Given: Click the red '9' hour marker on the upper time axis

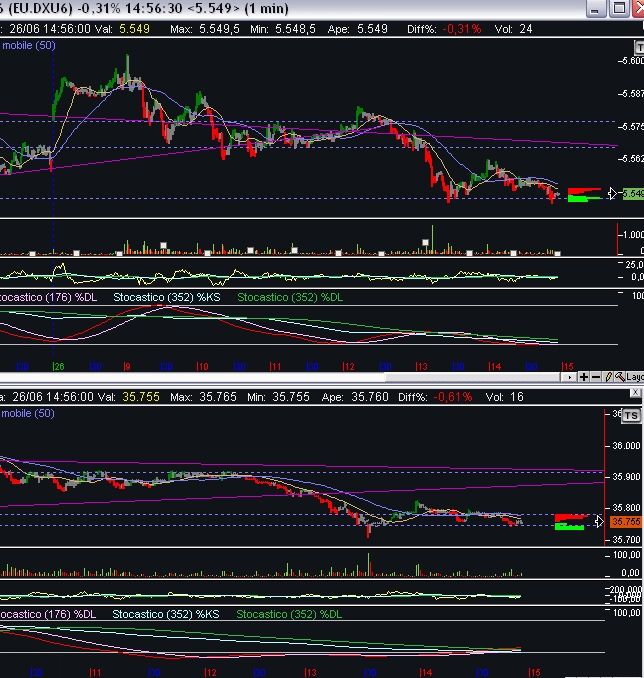Looking at the screenshot, I should coord(126,367).
